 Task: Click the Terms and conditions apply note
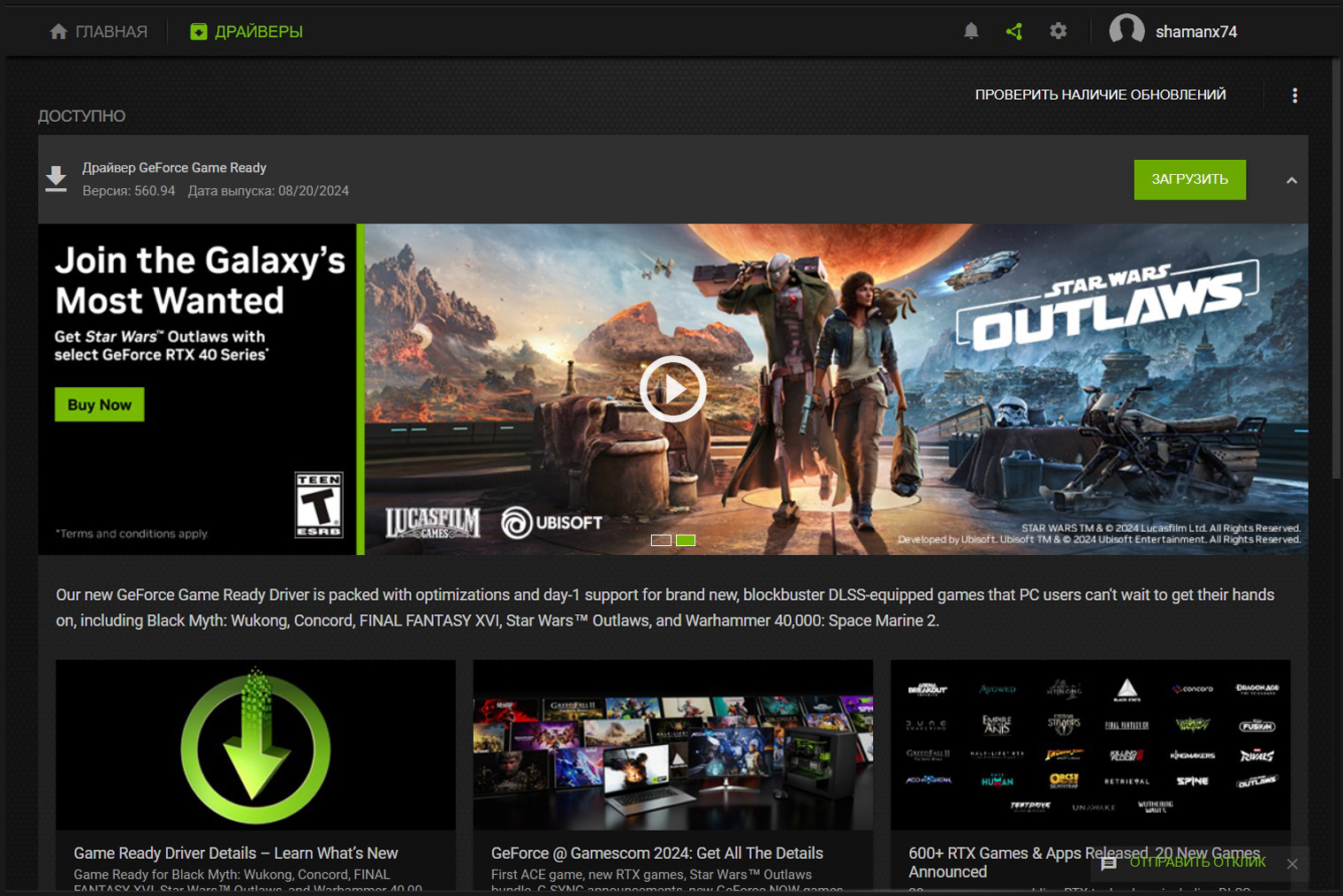coord(132,534)
